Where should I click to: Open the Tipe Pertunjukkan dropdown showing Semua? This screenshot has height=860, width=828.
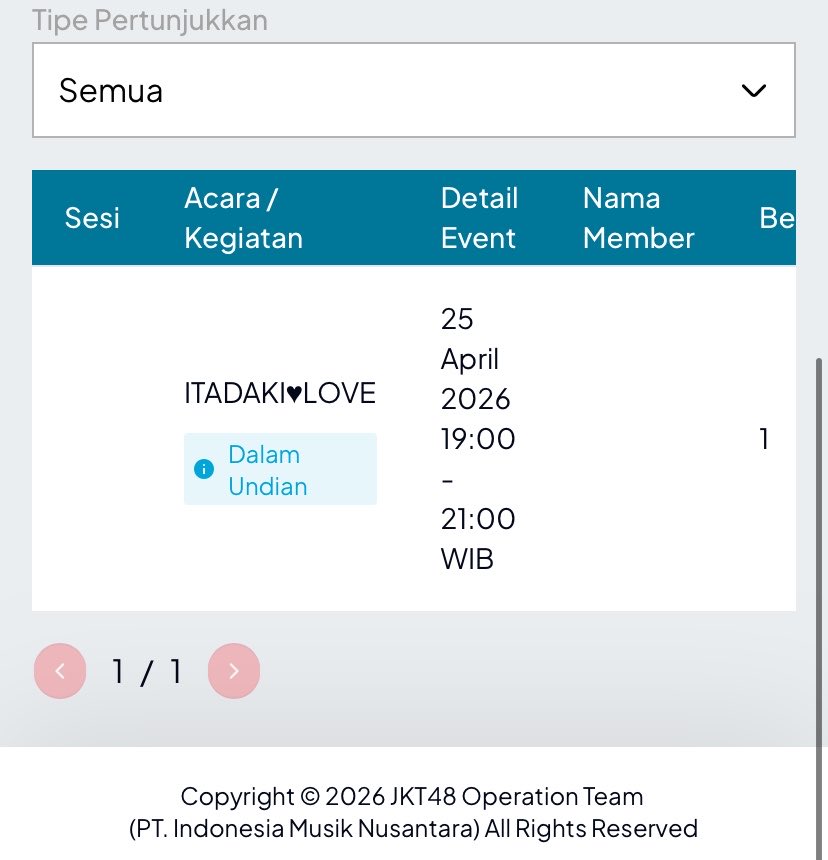[x=413, y=90]
